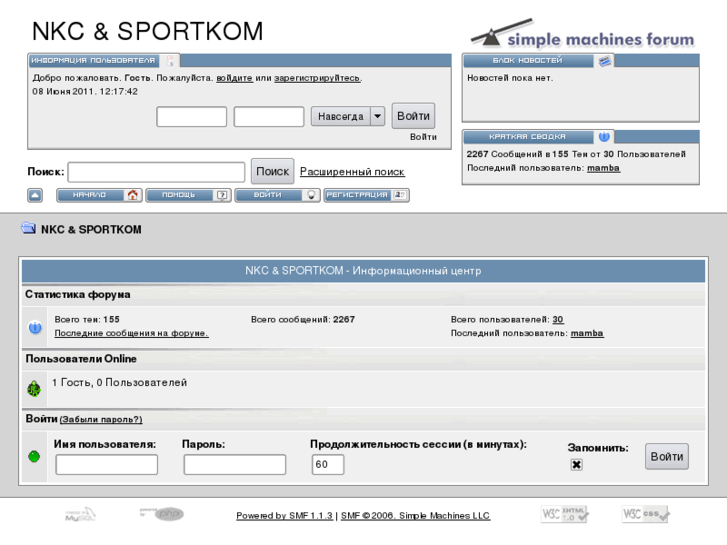Viewport: 727px width, 545px height.
Task: Open the зарегистрируйтесь link
Action: 317,78
